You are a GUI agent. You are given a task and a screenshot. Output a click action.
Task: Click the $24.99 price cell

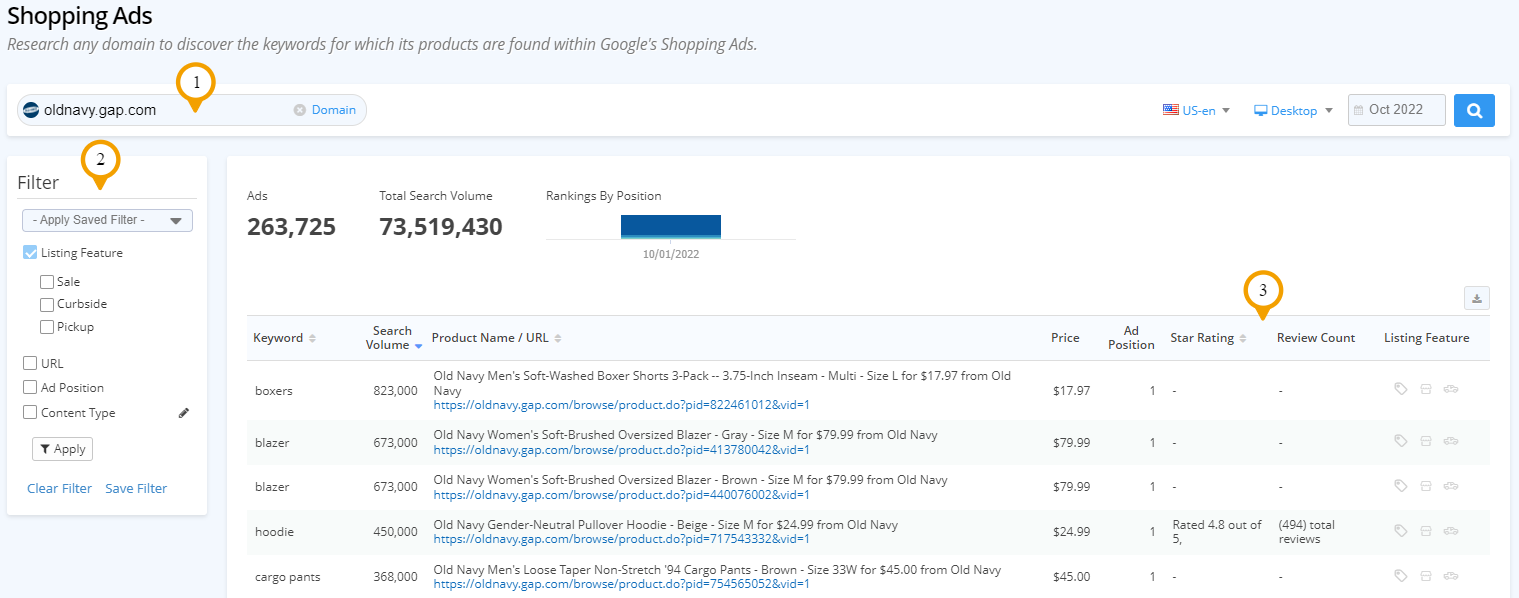pyautogui.click(x=1071, y=532)
